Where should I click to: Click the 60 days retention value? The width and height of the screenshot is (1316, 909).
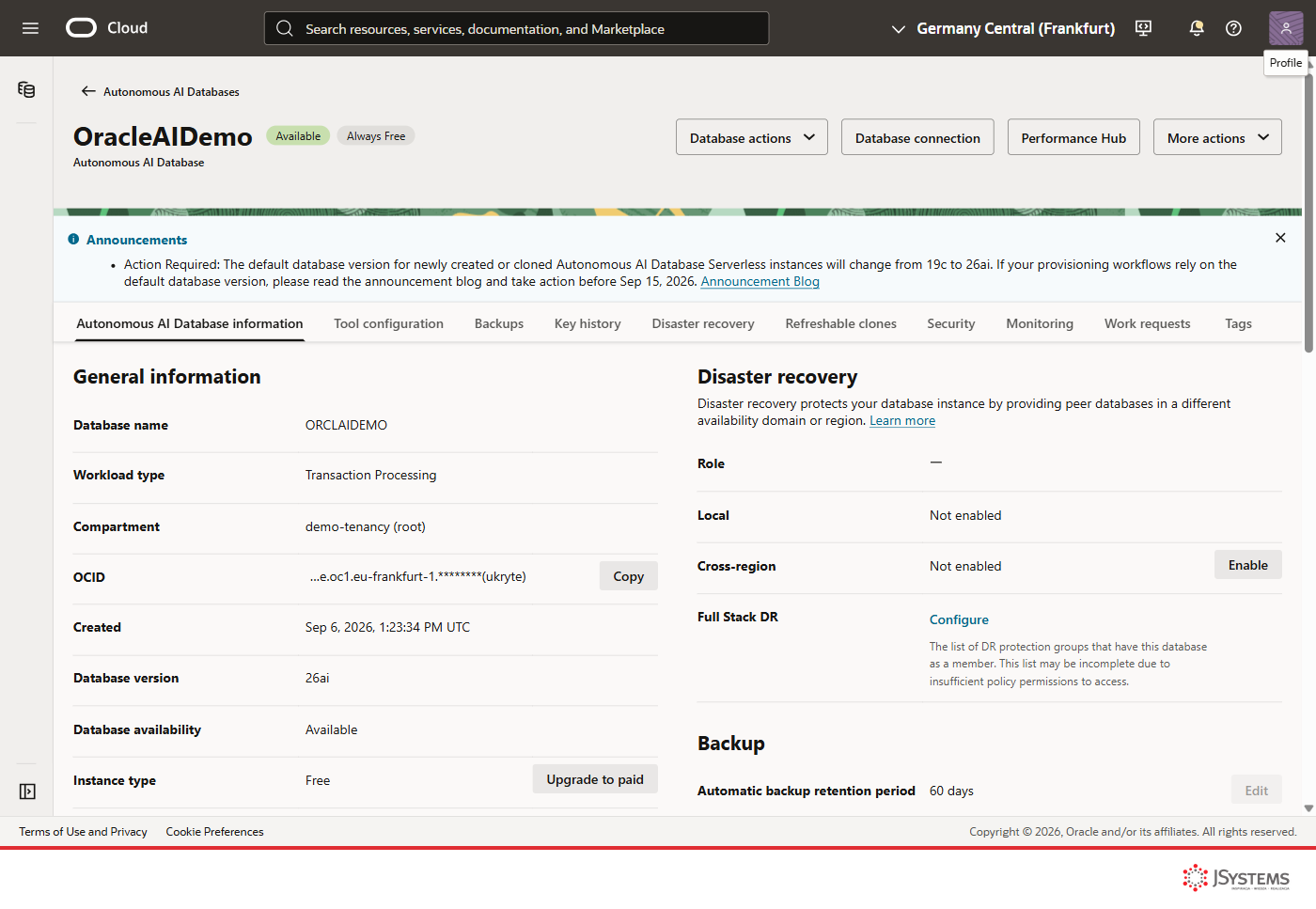[x=951, y=791]
